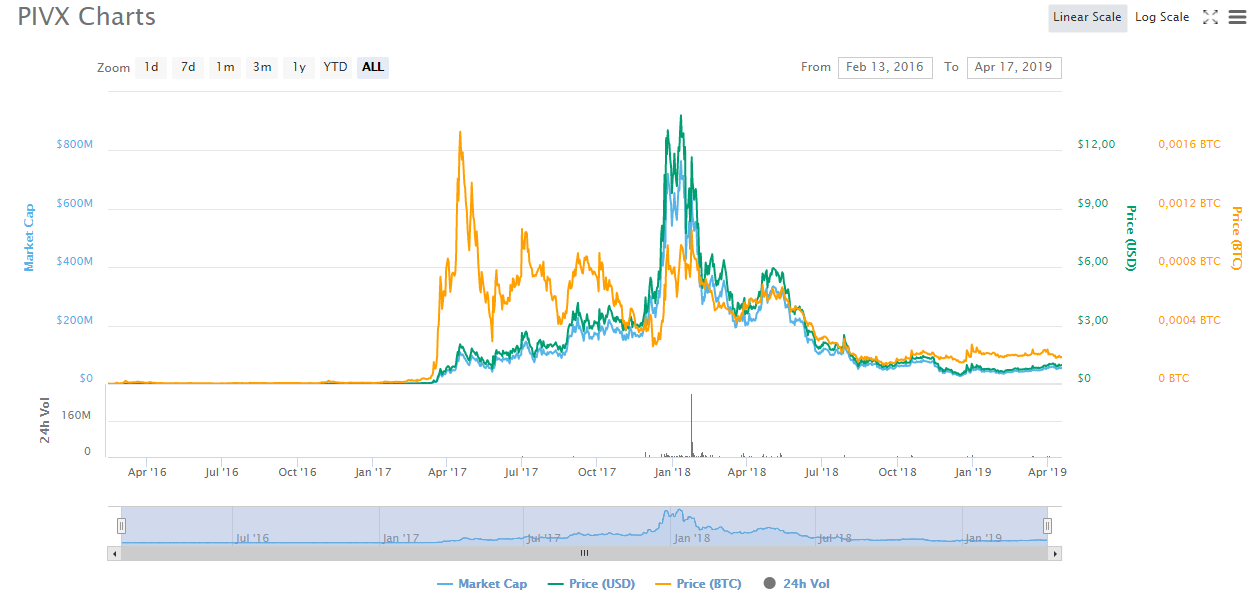Click the $6,00 price axis label
Screen dimensions: 1253x601
(1093, 262)
